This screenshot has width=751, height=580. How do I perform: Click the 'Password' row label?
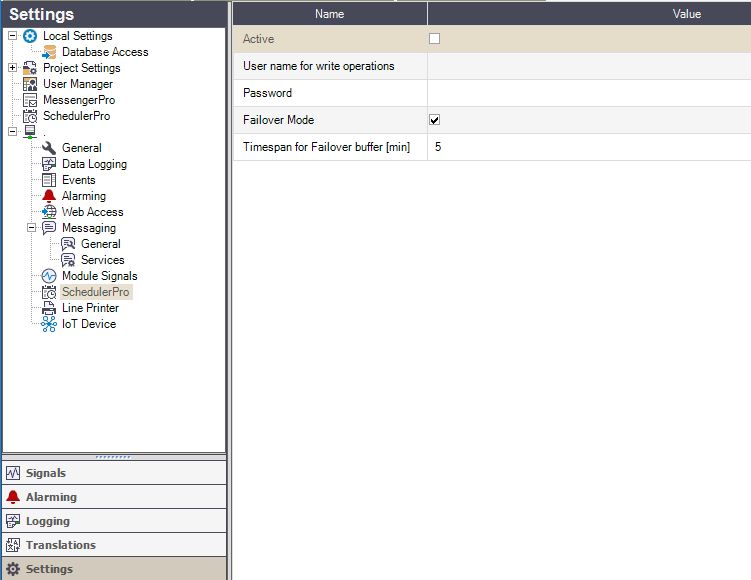coord(267,93)
